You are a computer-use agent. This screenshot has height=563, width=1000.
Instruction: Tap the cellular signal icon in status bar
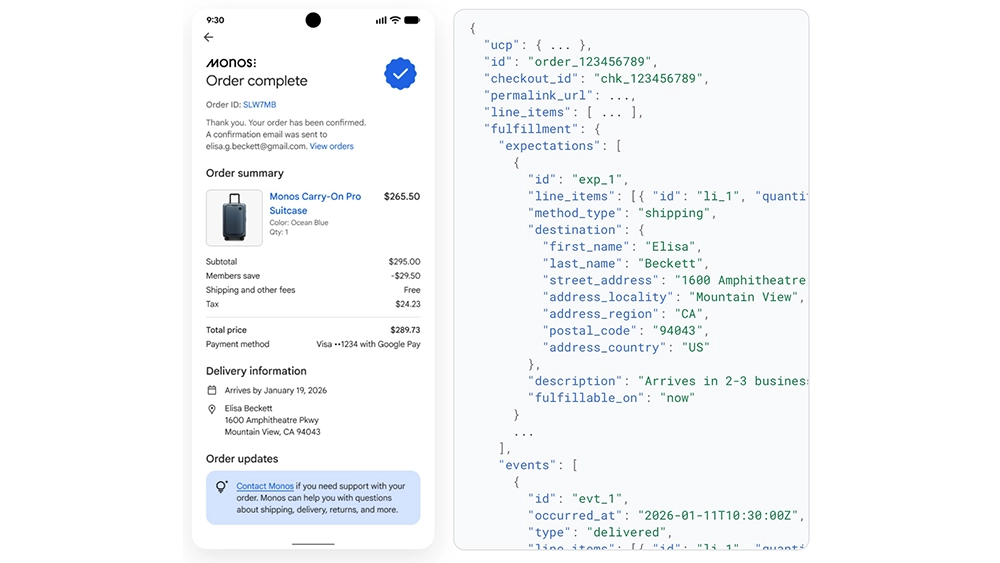tap(381, 20)
